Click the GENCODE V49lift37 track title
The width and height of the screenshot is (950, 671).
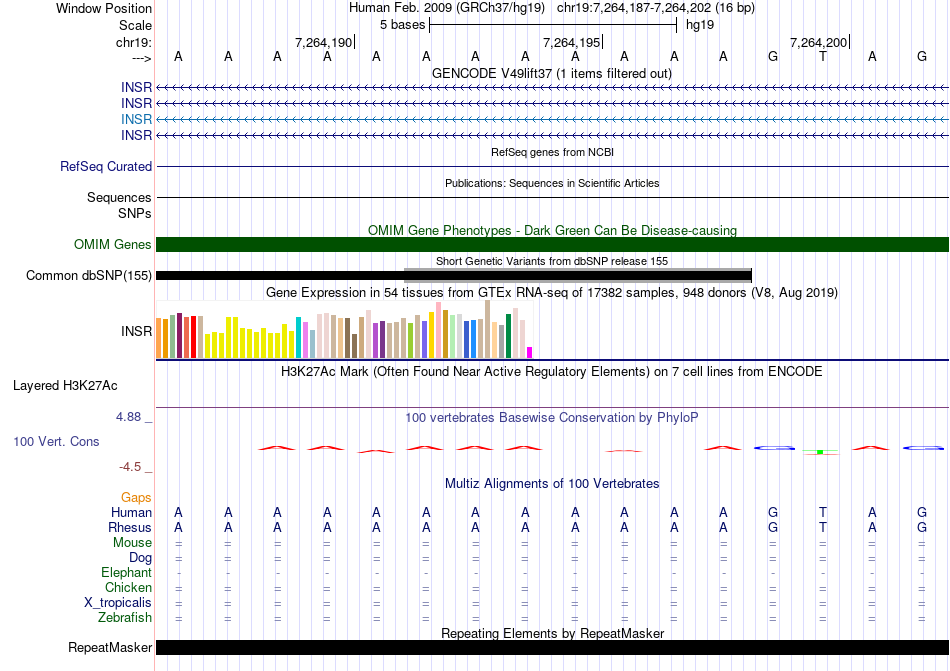[x=552, y=74]
